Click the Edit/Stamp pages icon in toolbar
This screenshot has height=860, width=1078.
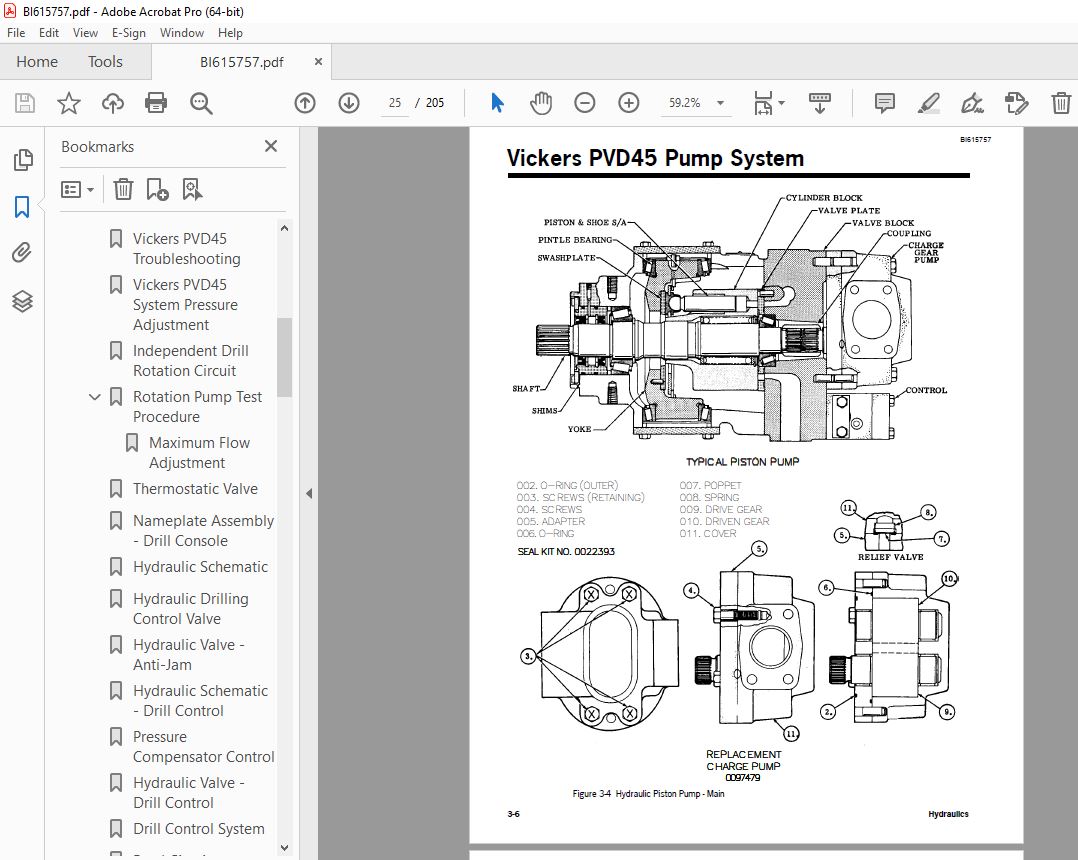[1016, 103]
